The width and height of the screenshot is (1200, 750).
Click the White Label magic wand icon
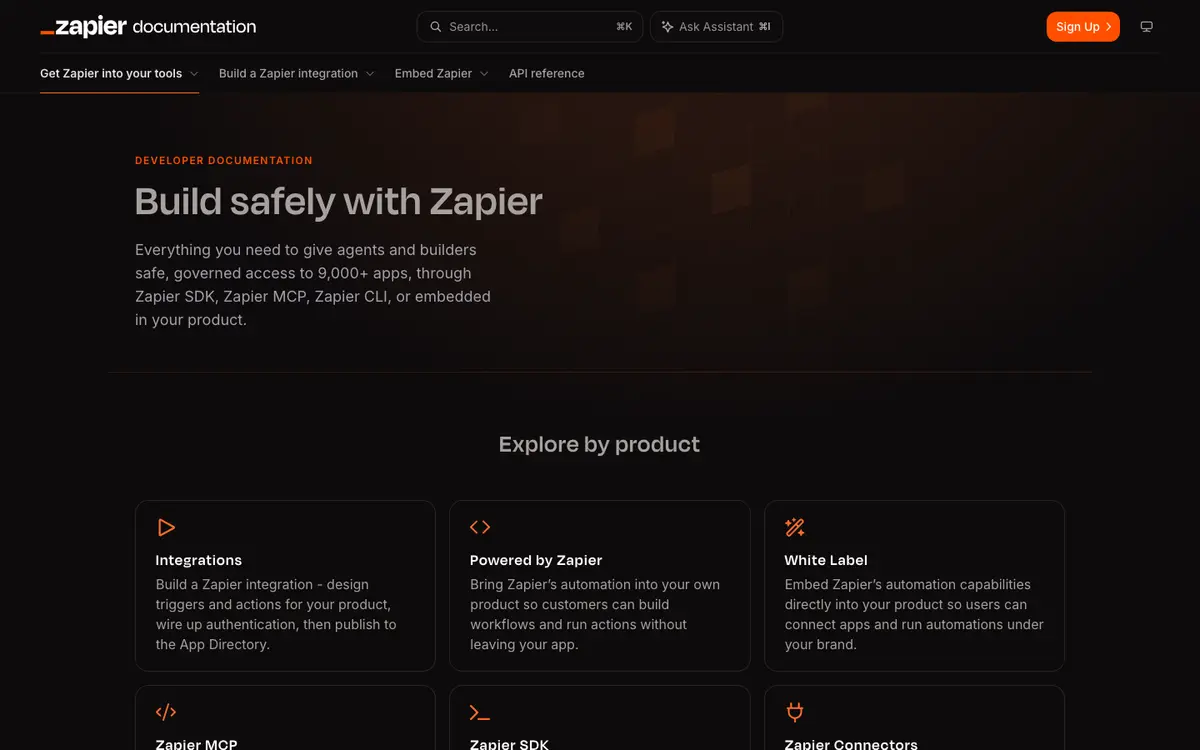point(795,527)
